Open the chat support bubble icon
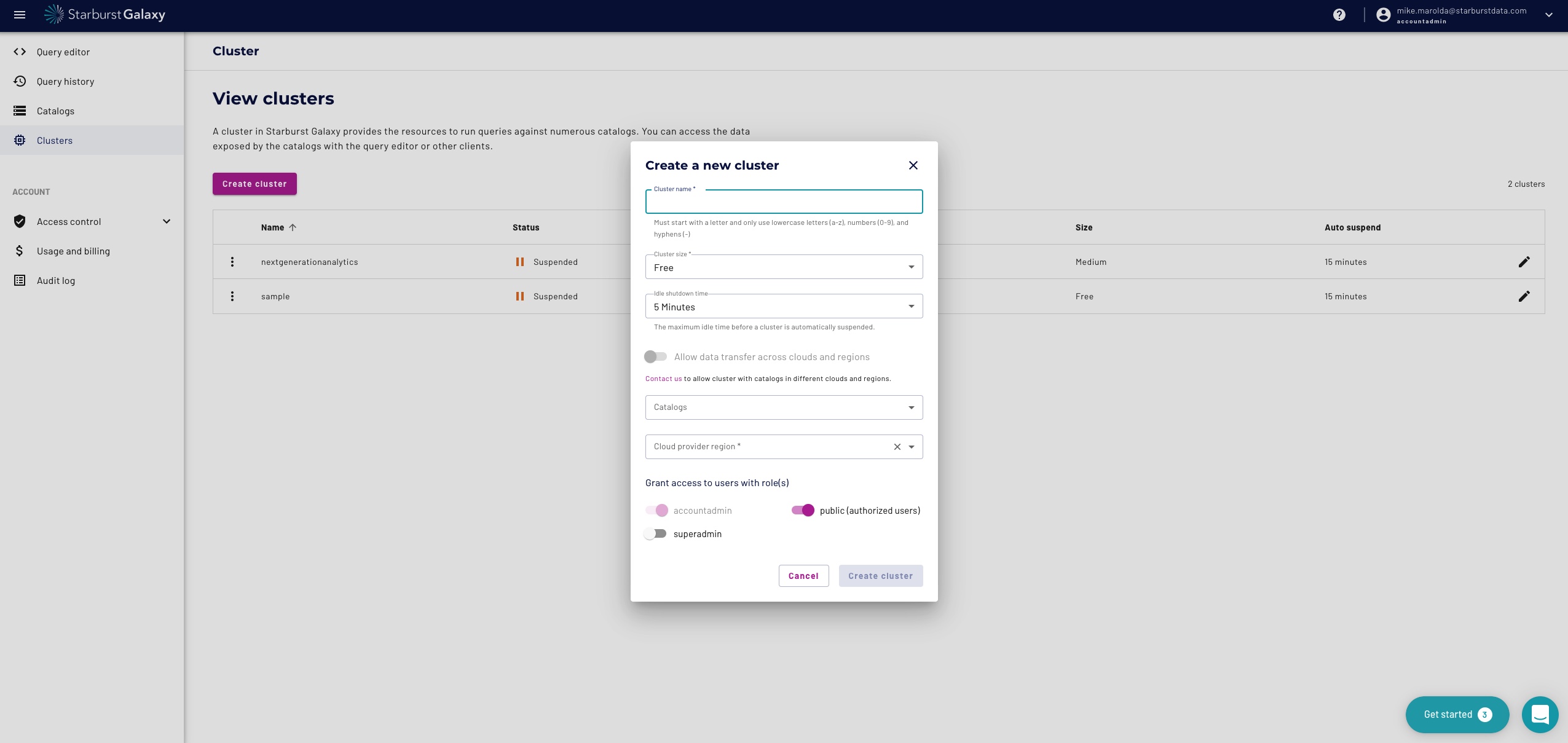Screen dimensions: 1568x743 [x=1540, y=714]
